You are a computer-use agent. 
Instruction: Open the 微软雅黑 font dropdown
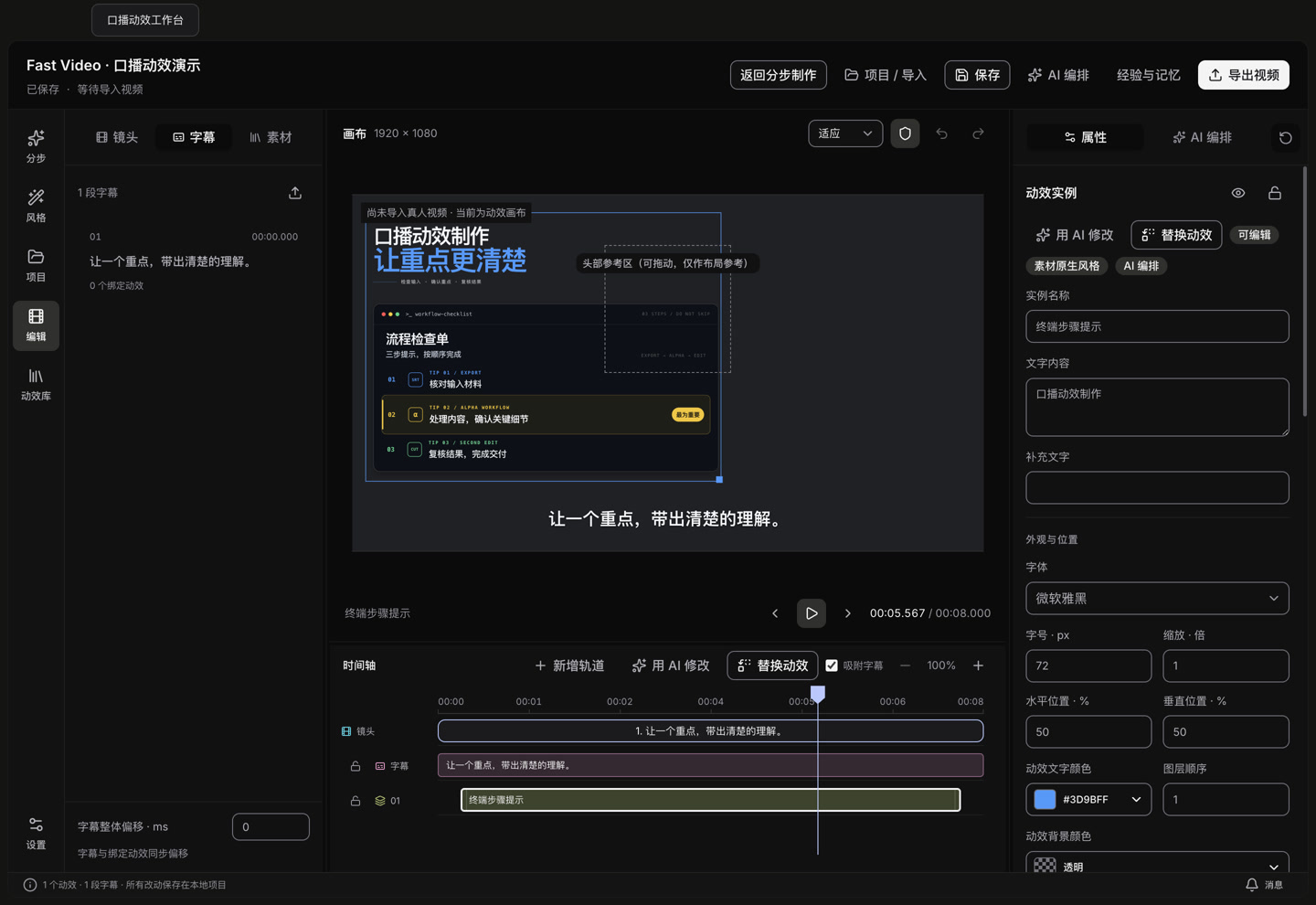(x=1157, y=599)
